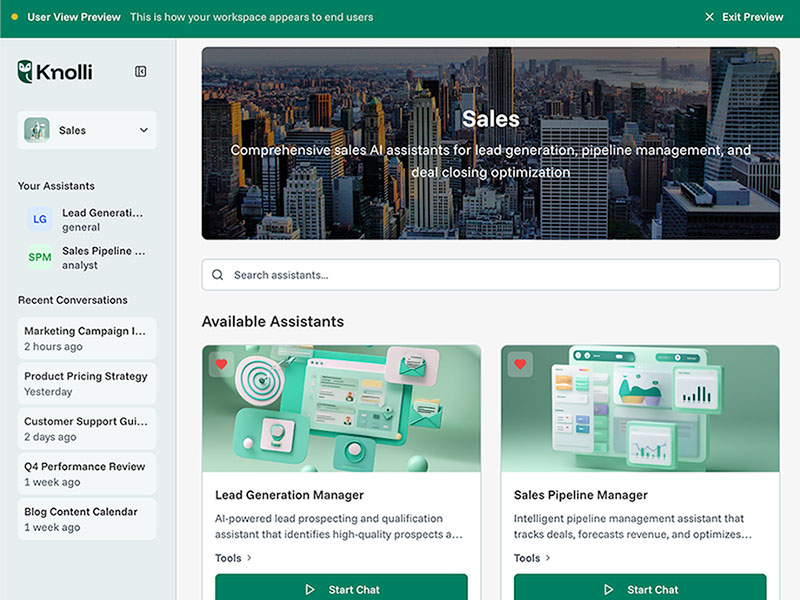Open the Q4 Performance Review conversation

tap(87, 474)
